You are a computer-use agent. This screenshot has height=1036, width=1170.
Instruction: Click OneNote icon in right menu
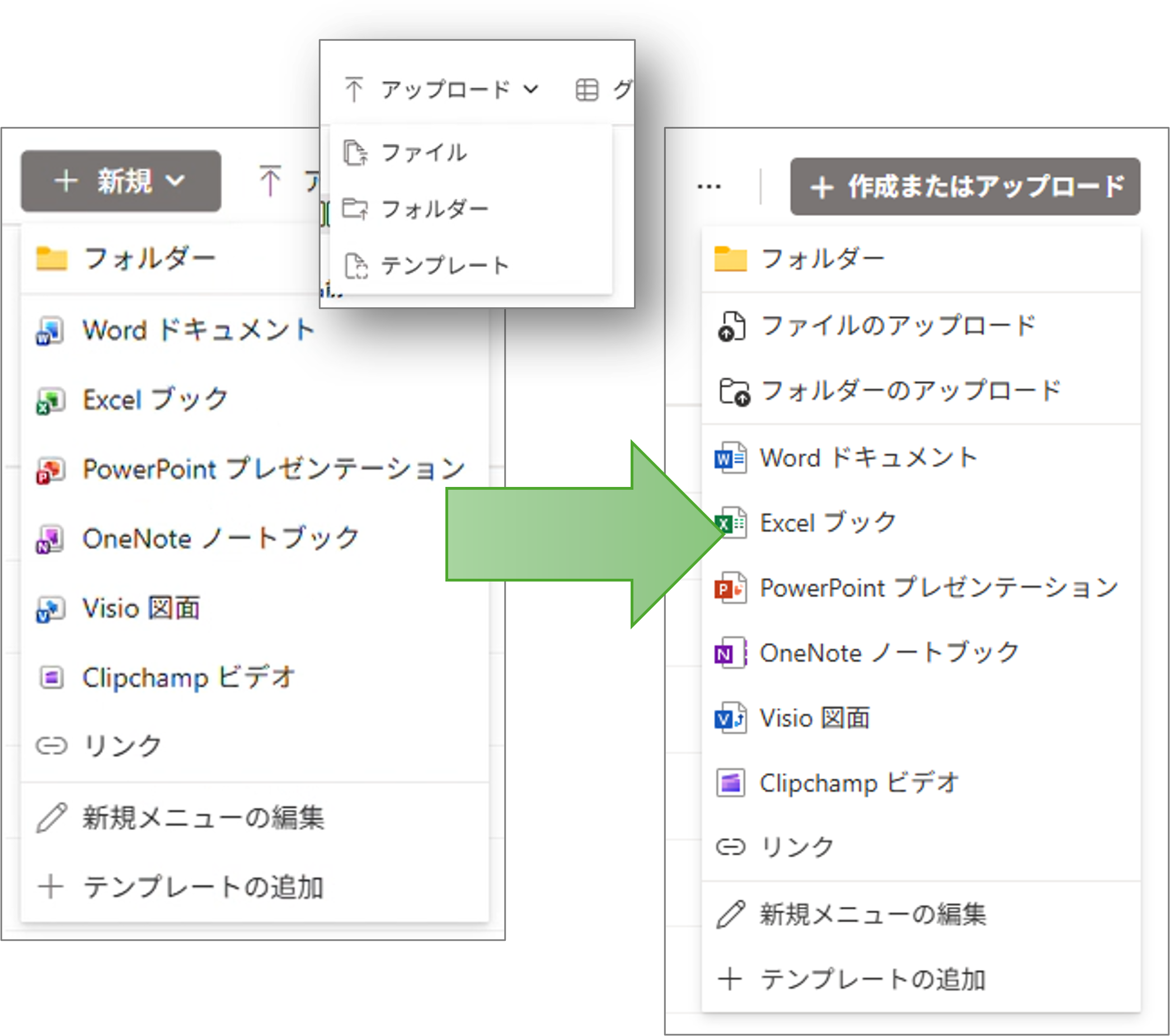[x=730, y=653]
